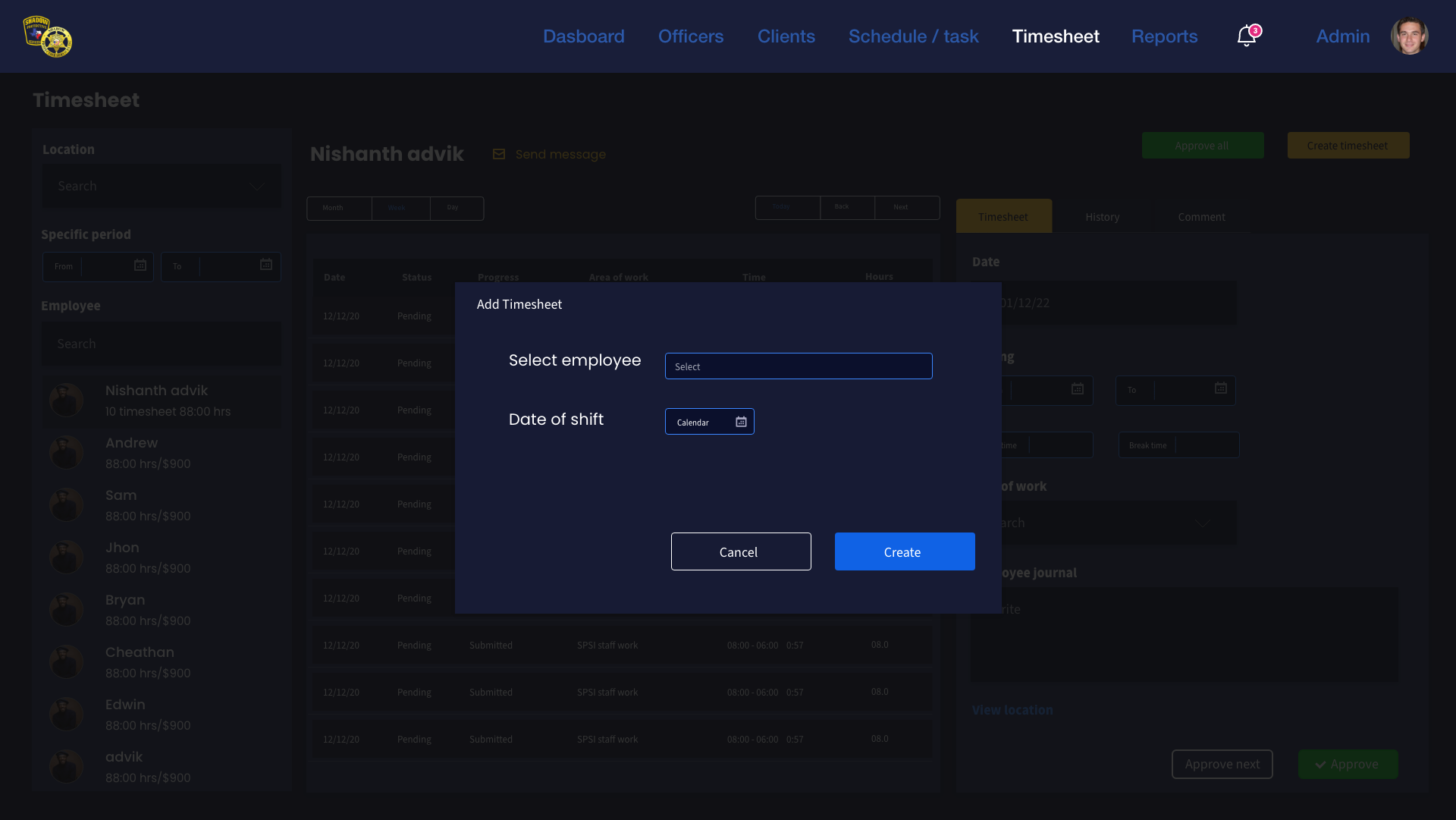Viewport: 1456px width, 820px height.
Task: Open the notification bell icon
Action: (1246, 36)
